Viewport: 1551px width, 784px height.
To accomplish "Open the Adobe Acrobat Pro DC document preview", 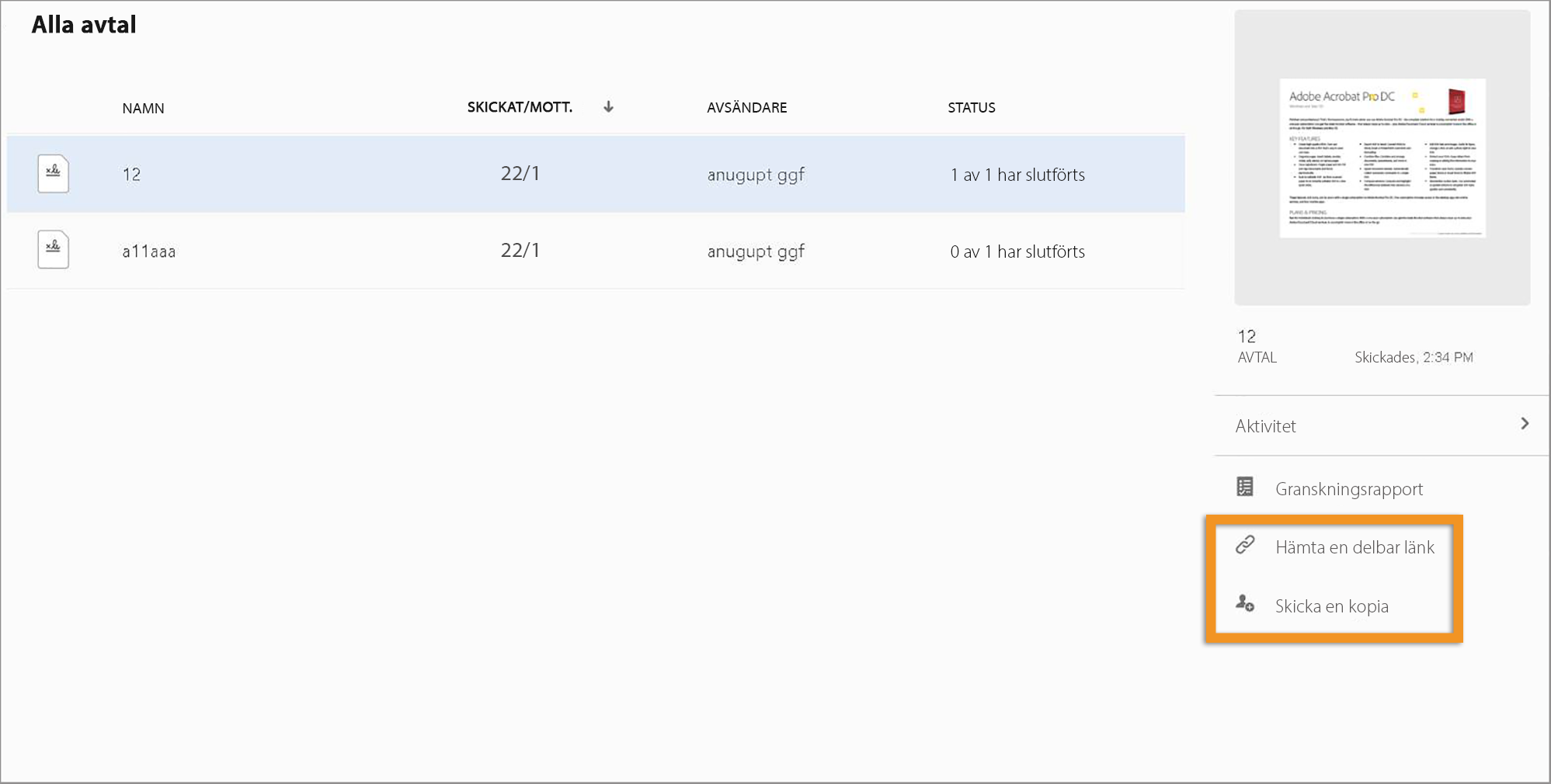I will pos(1382,158).
